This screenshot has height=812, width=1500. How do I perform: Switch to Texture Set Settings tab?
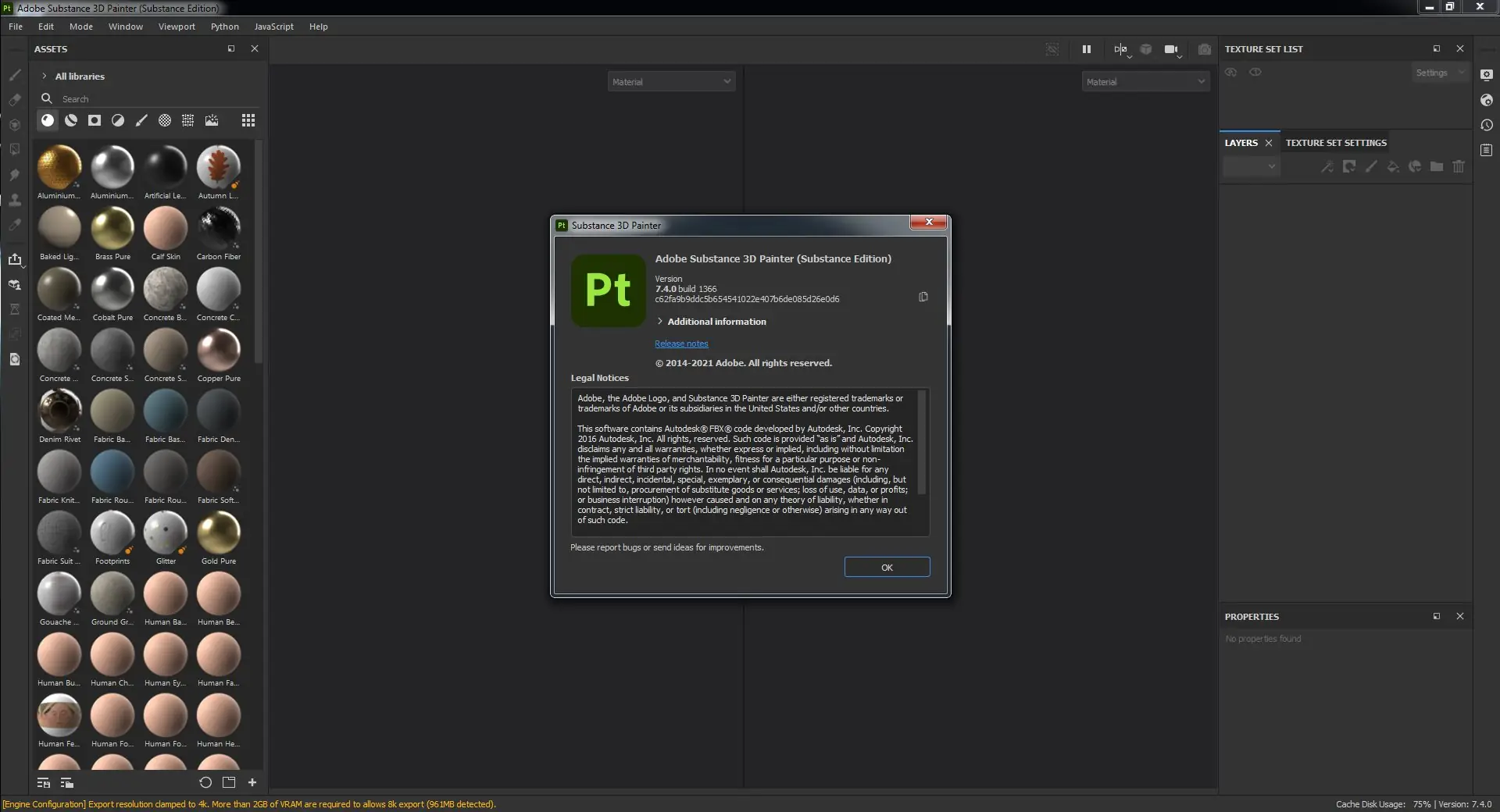1336,143
